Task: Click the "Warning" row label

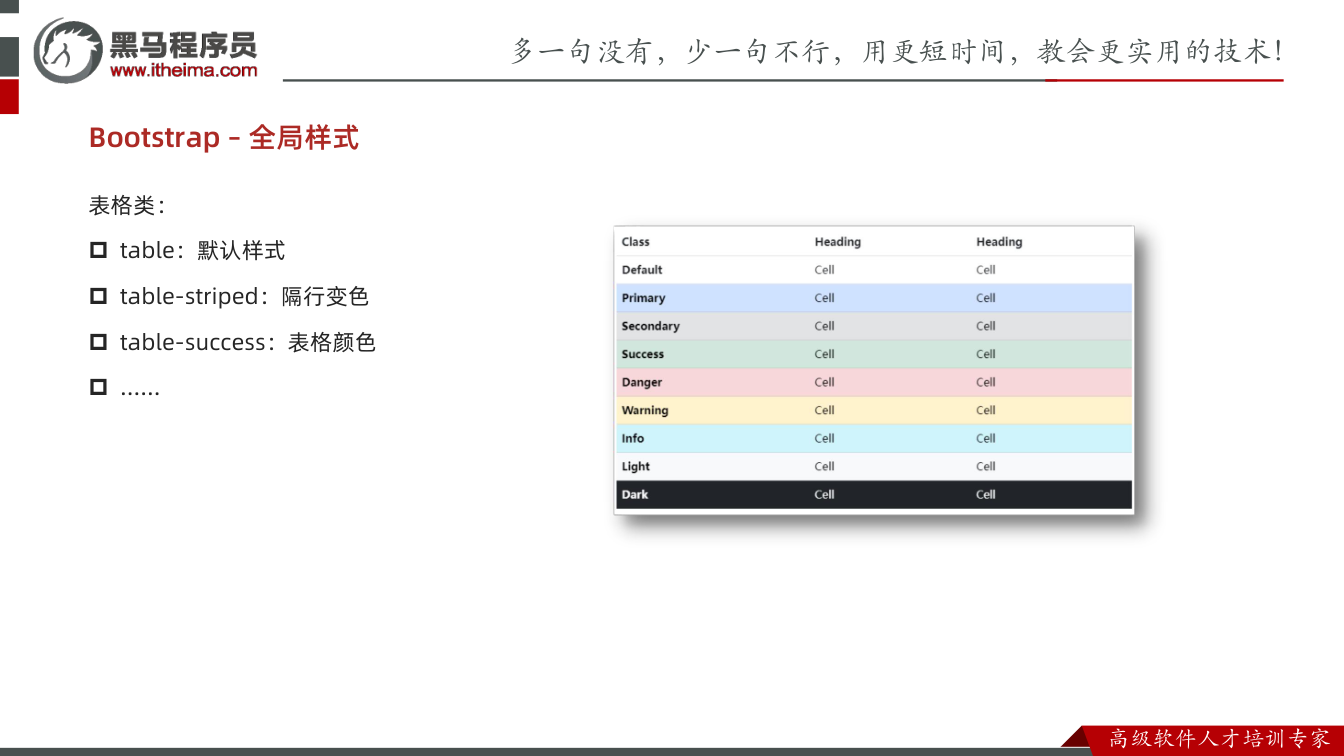Action: pyautogui.click(x=645, y=410)
